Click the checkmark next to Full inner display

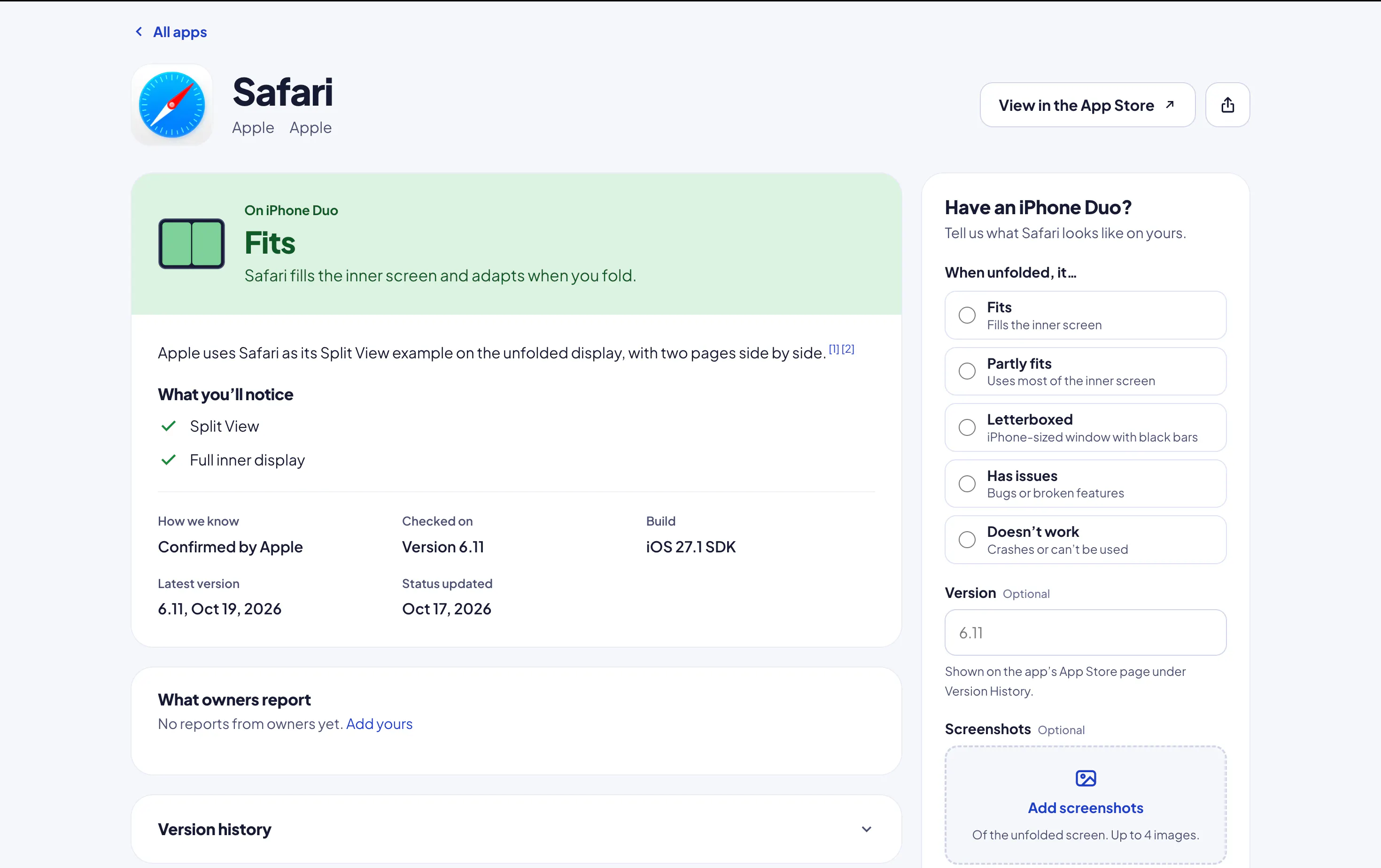[168, 460]
